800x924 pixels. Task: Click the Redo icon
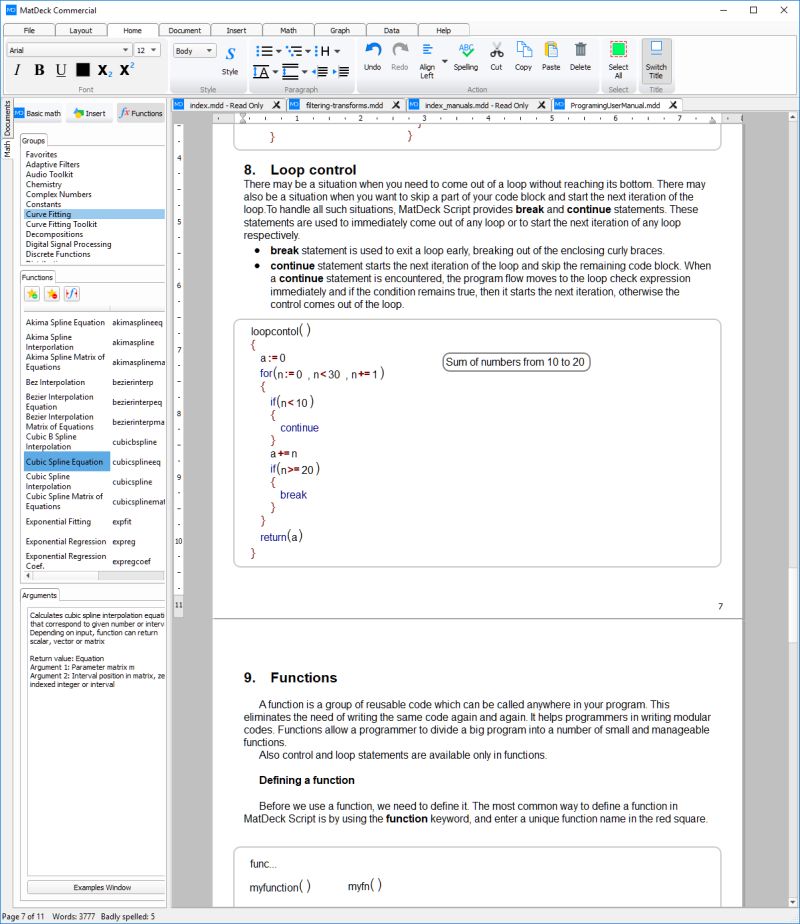point(400,57)
